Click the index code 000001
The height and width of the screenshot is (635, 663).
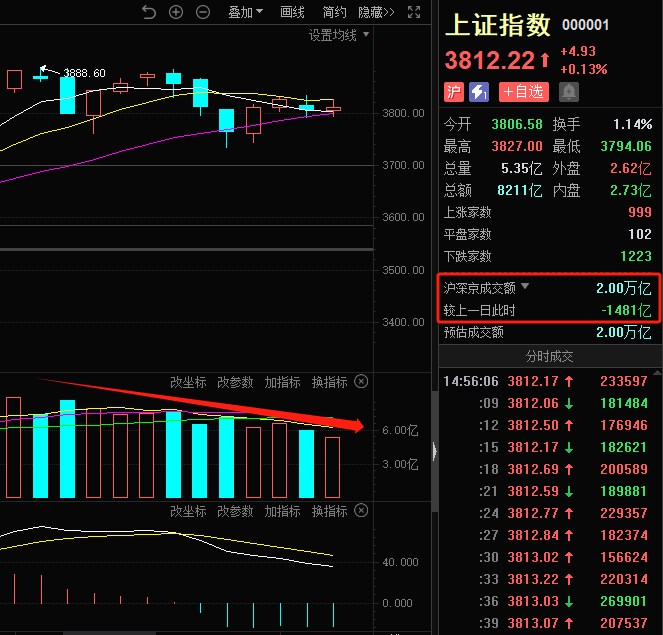(x=585, y=25)
